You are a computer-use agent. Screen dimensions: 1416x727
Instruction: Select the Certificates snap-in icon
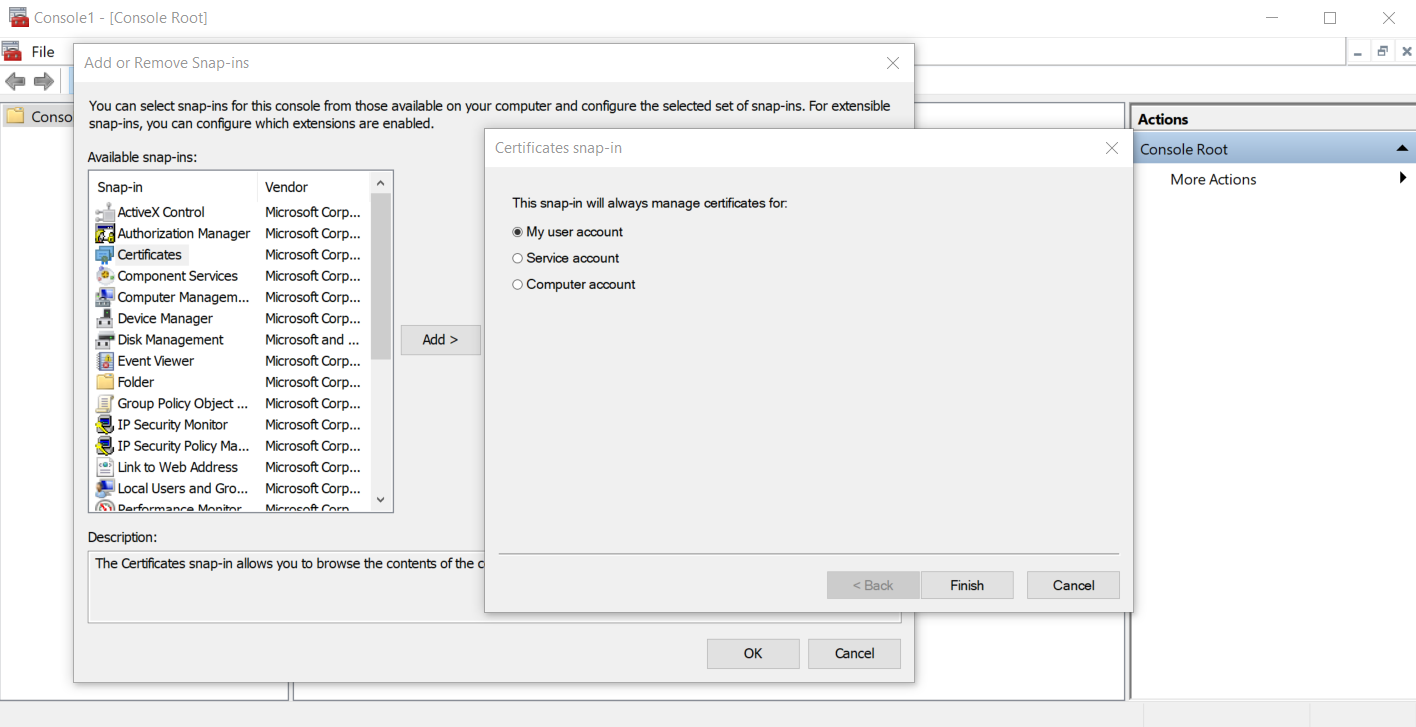pyautogui.click(x=104, y=254)
